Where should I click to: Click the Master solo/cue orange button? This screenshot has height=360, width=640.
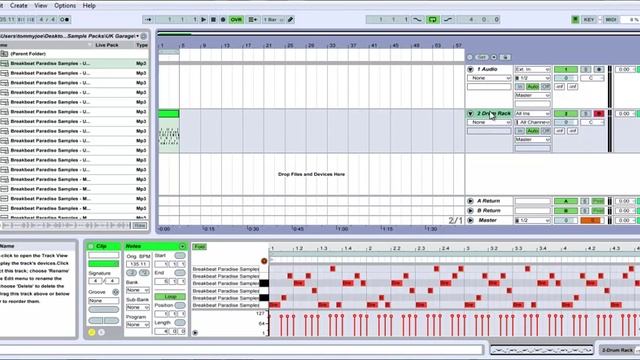click(592, 220)
